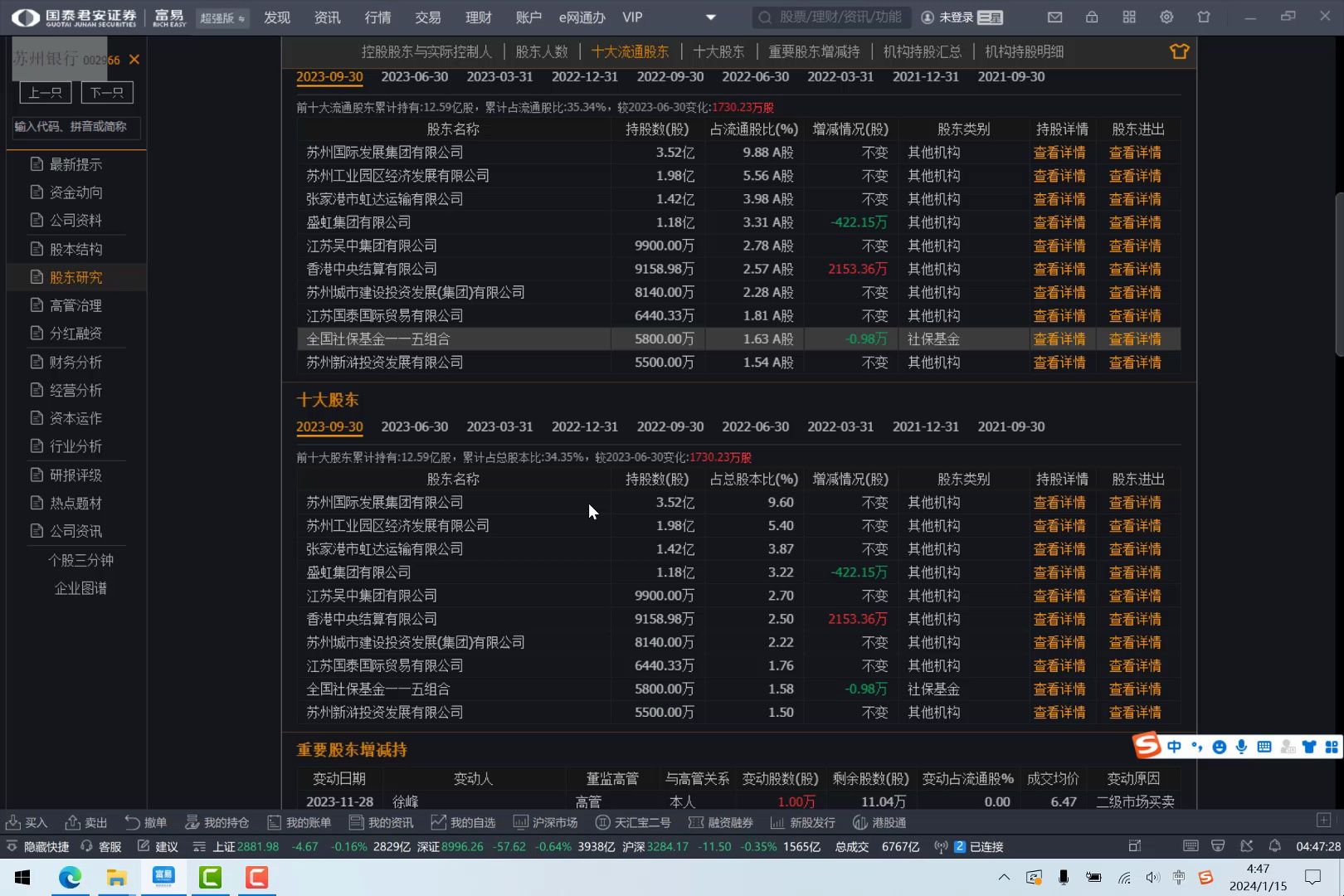The height and width of the screenshot is (896, 1344).
Task: Open 新股发行 IPO section
Action: coord(802,822)
